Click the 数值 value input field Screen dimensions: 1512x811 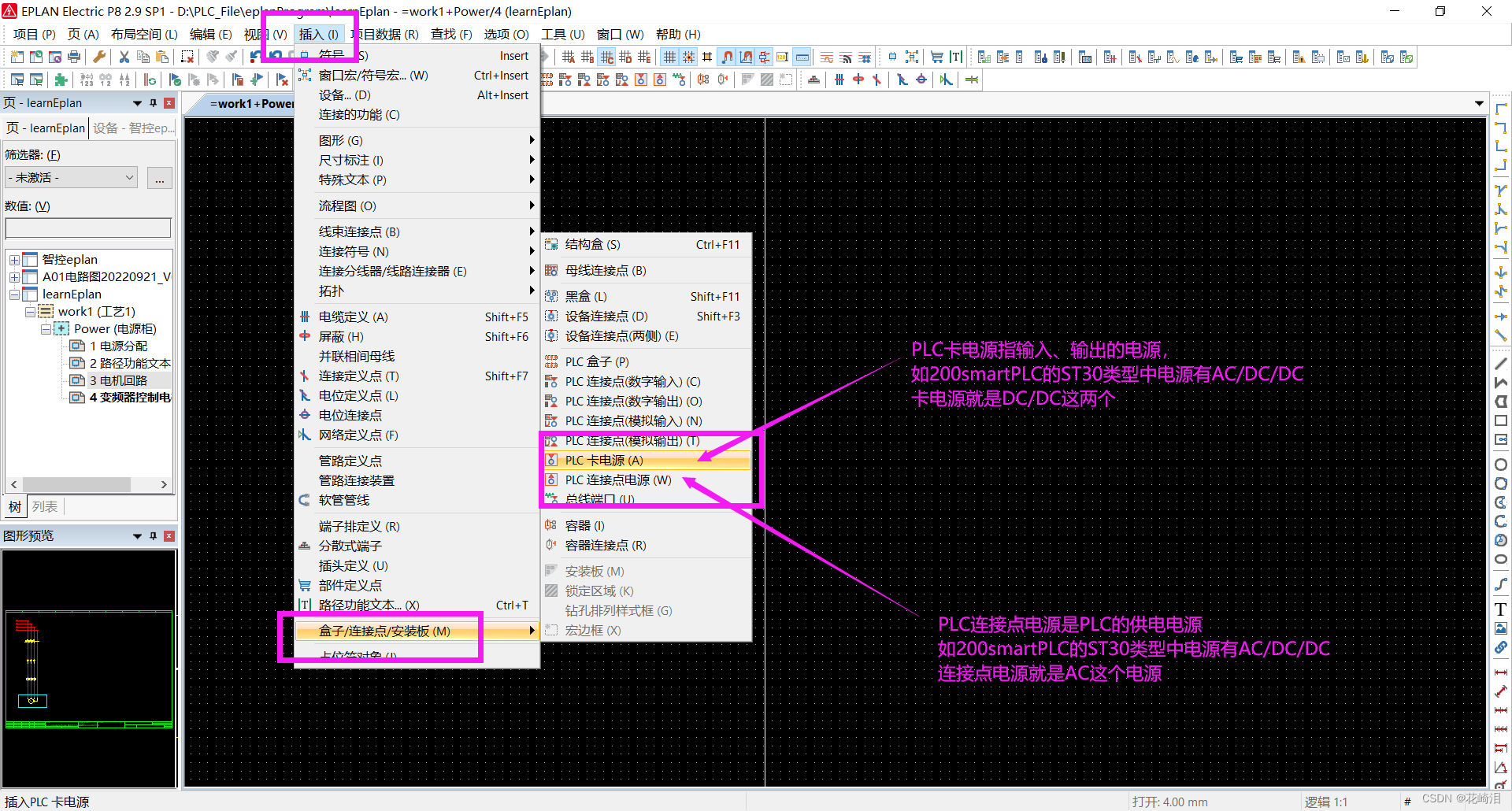(x=88, y=228)
